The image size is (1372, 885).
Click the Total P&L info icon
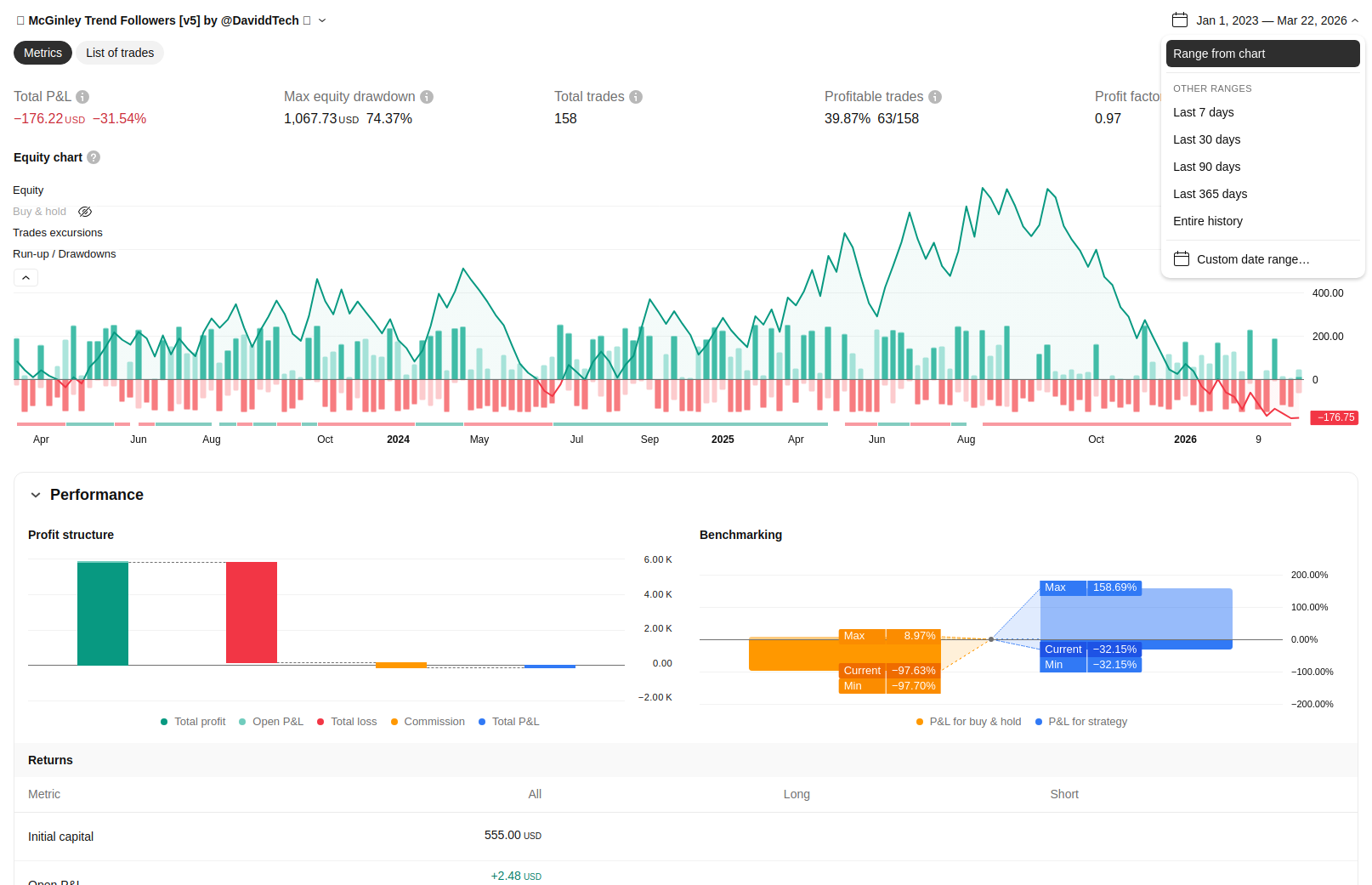click(82, 97)
